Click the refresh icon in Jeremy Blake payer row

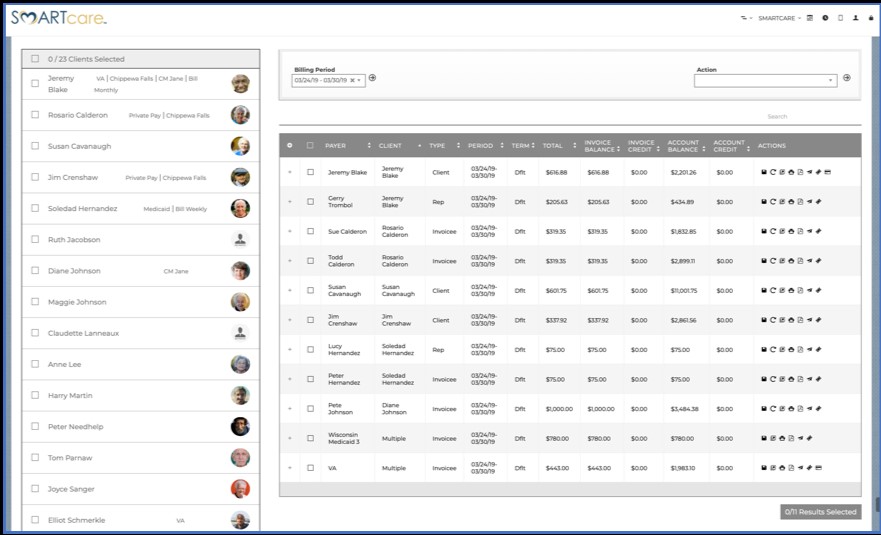pos(773,173)
